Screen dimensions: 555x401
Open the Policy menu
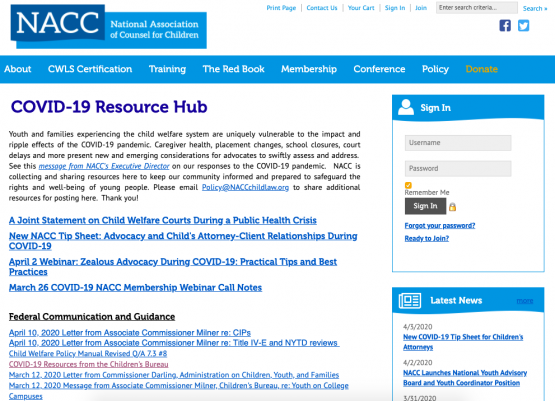click(435, 69)
